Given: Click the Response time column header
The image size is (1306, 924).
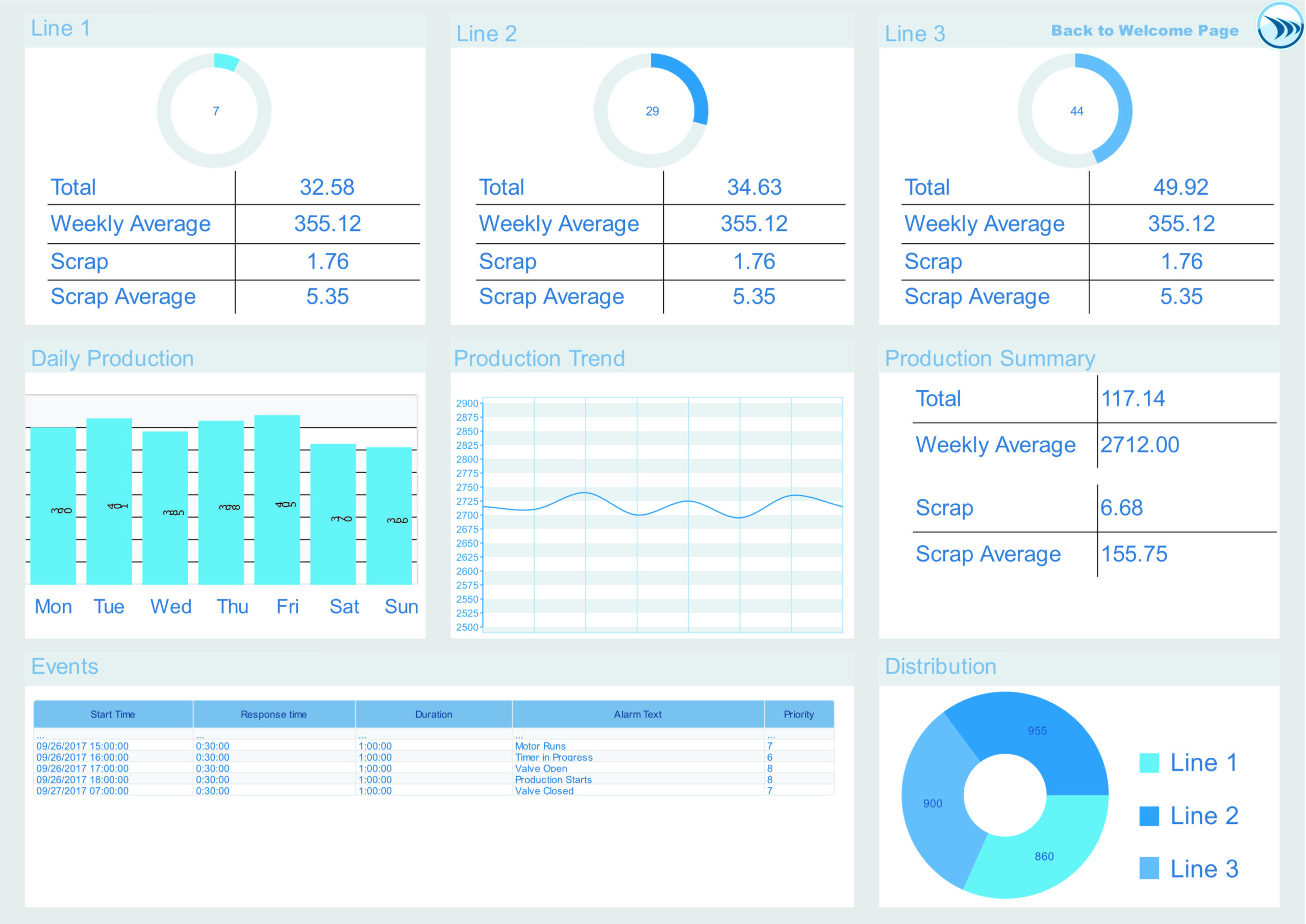Looking at the screenshot, I should point(274,714).
